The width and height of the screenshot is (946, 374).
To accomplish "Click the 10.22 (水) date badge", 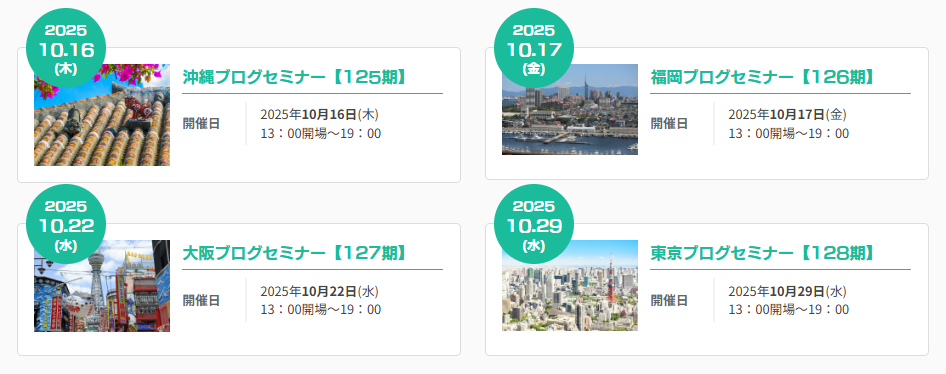I will pyautogui.click(x=66, y=224).
